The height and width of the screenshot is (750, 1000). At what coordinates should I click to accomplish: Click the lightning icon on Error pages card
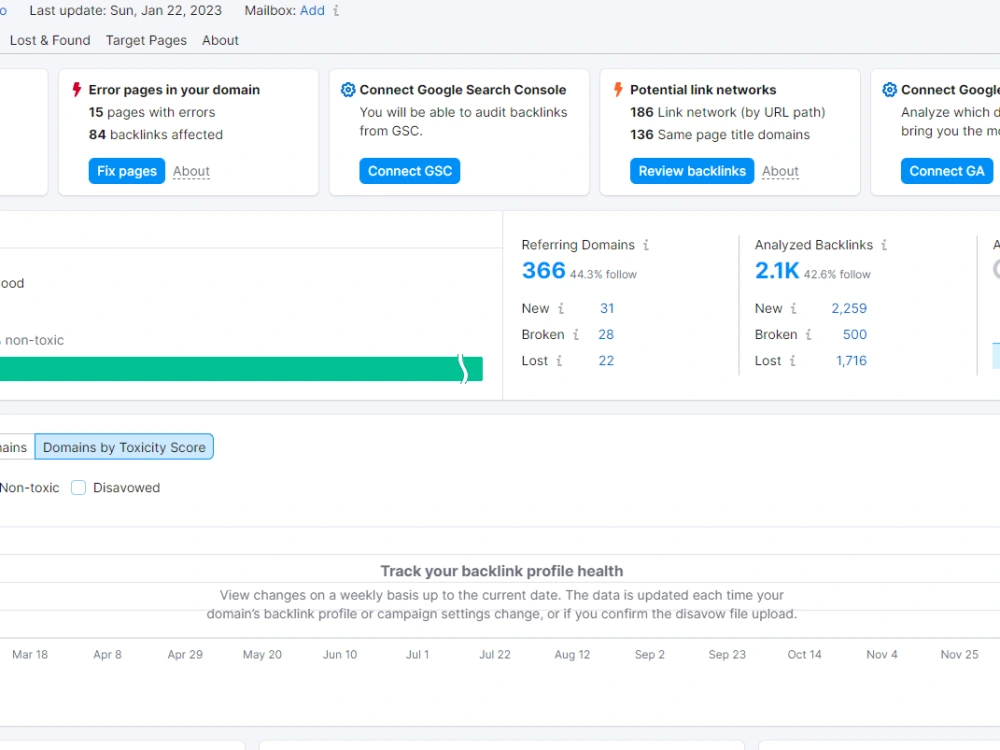point(77,89)
